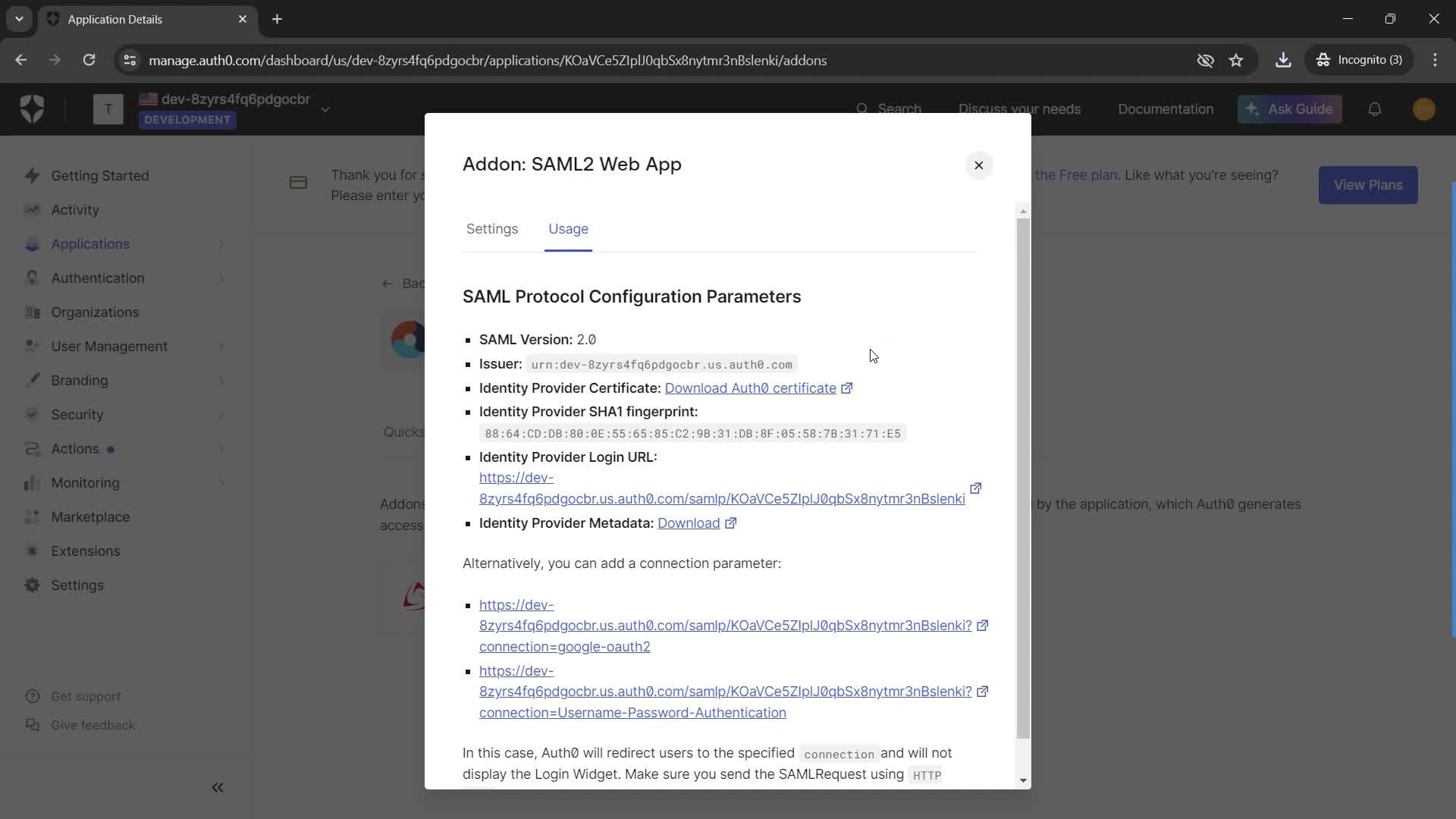Open the google-oauth2 connection URL
Viewport: 1456px width, 819px height.
725,626
